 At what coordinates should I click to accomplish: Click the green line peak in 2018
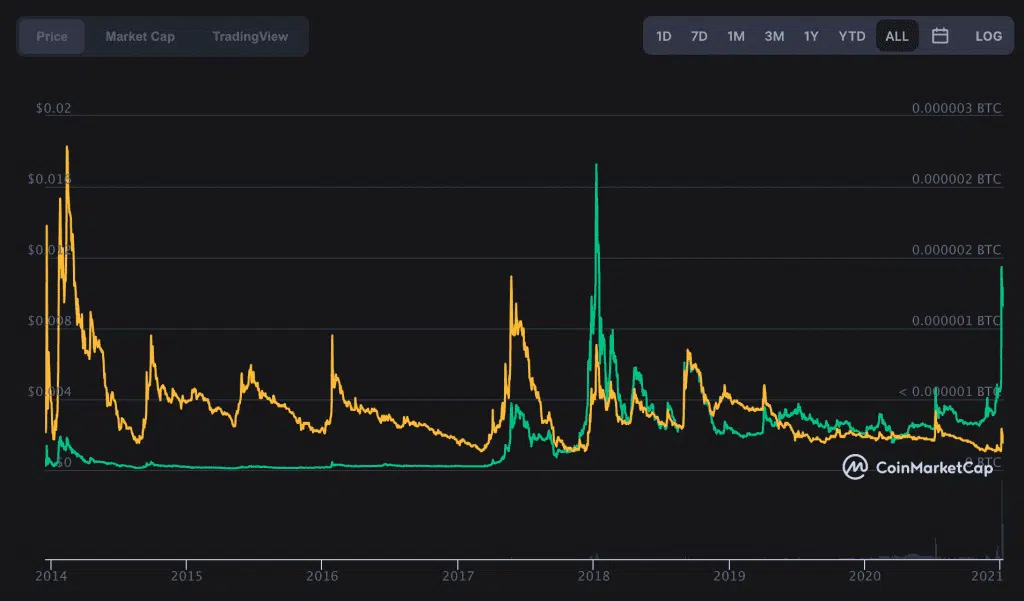[596, 165]
